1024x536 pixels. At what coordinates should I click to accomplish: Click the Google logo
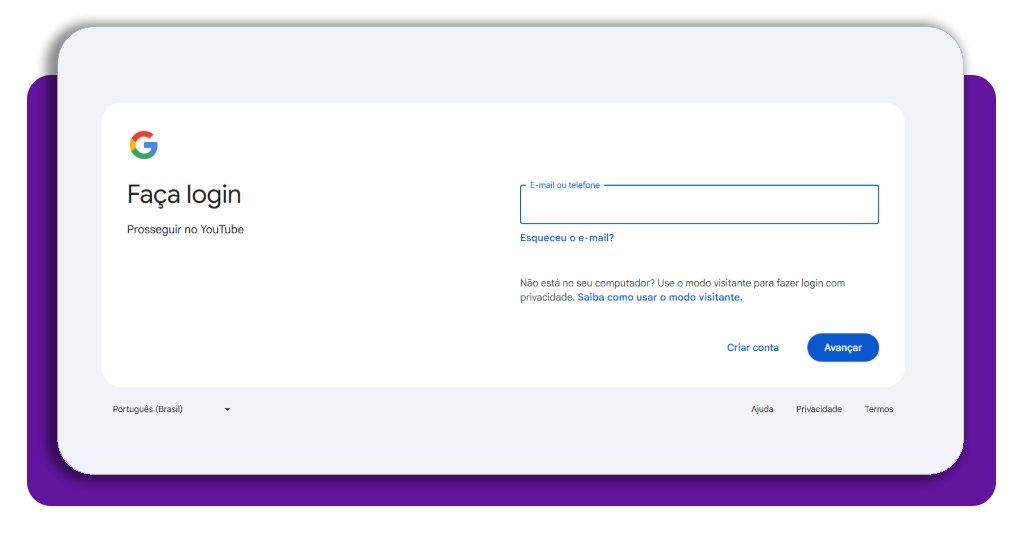click(144, 145)
